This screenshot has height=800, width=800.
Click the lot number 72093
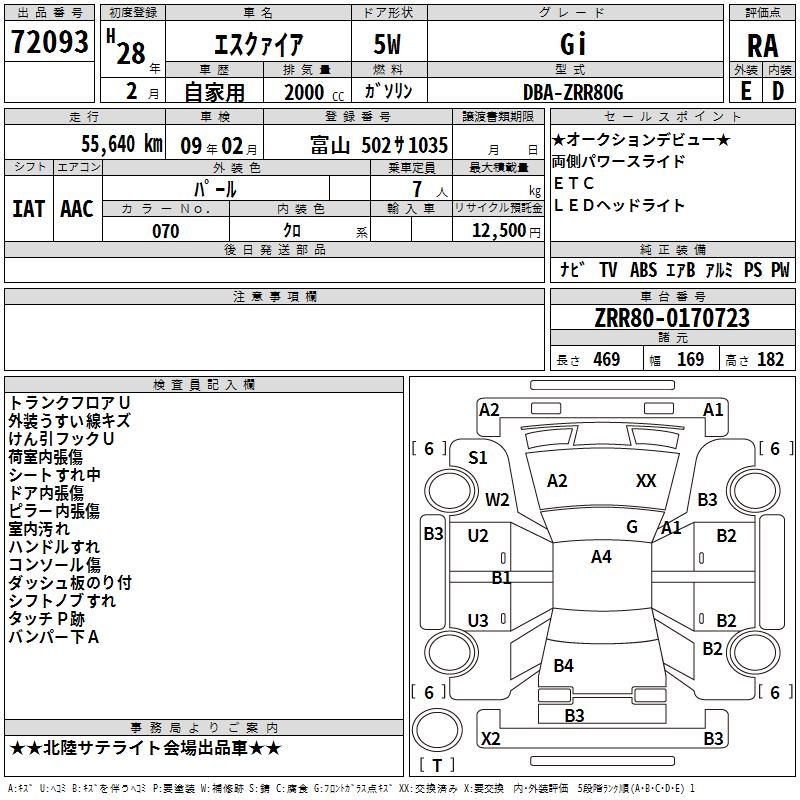50,43
